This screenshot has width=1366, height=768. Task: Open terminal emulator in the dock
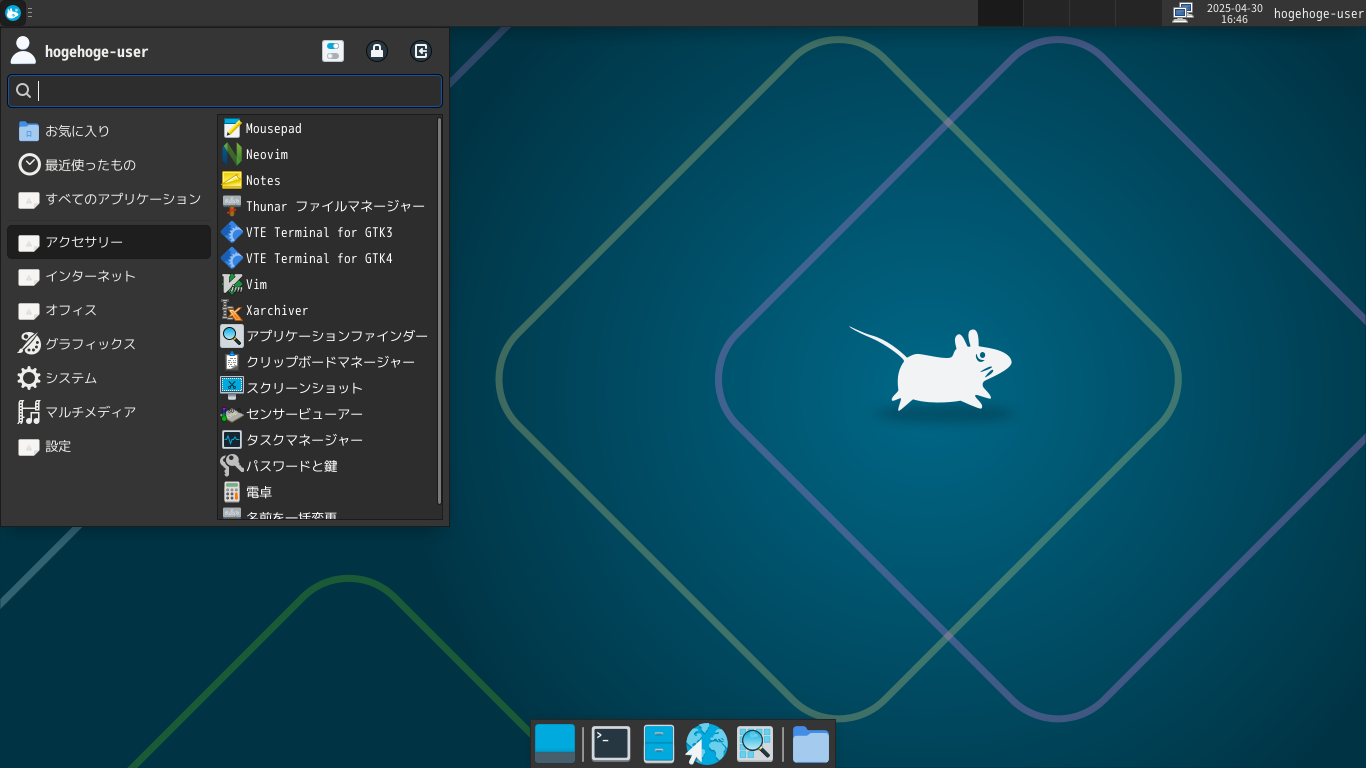coord(611,744)
